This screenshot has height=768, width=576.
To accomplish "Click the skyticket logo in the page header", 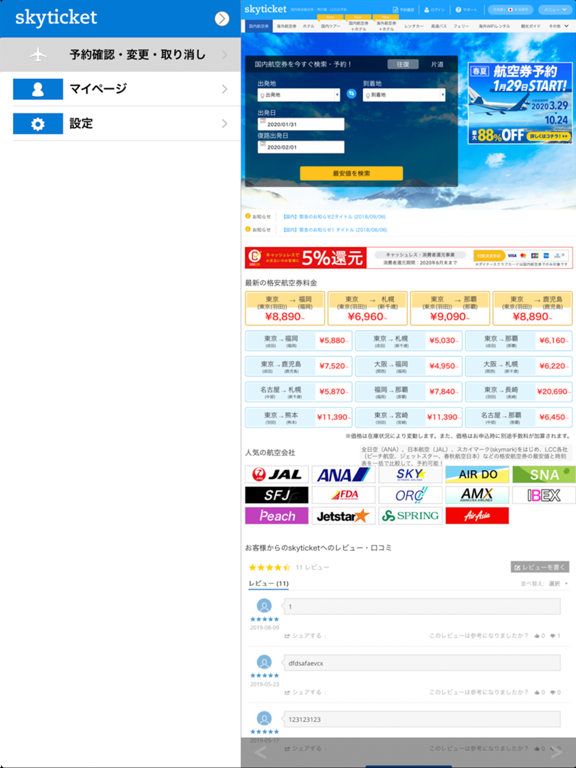I will pos(265,9).
